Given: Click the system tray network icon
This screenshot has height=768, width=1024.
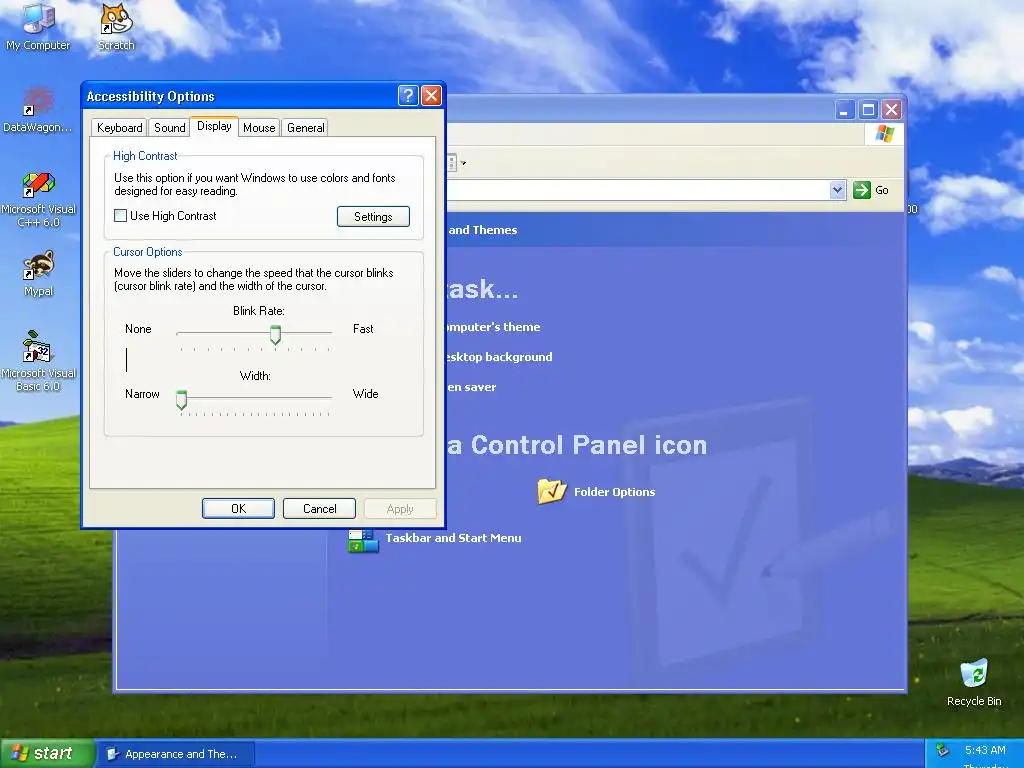Looking at the screenshot, I should tap(942, 750).
